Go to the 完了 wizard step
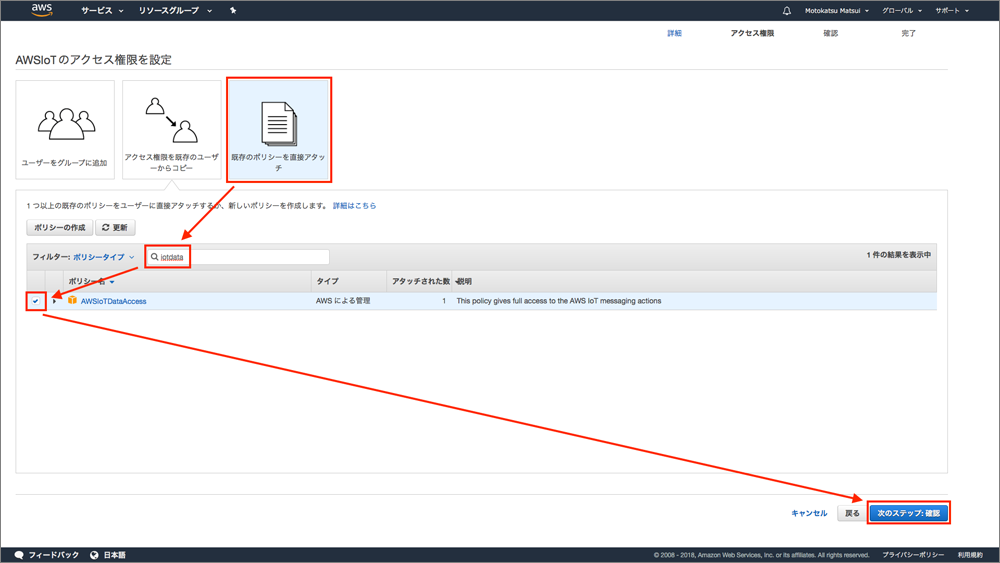Screen dimensions: 1000x563 pyautogui.click(x=908, y=33)
